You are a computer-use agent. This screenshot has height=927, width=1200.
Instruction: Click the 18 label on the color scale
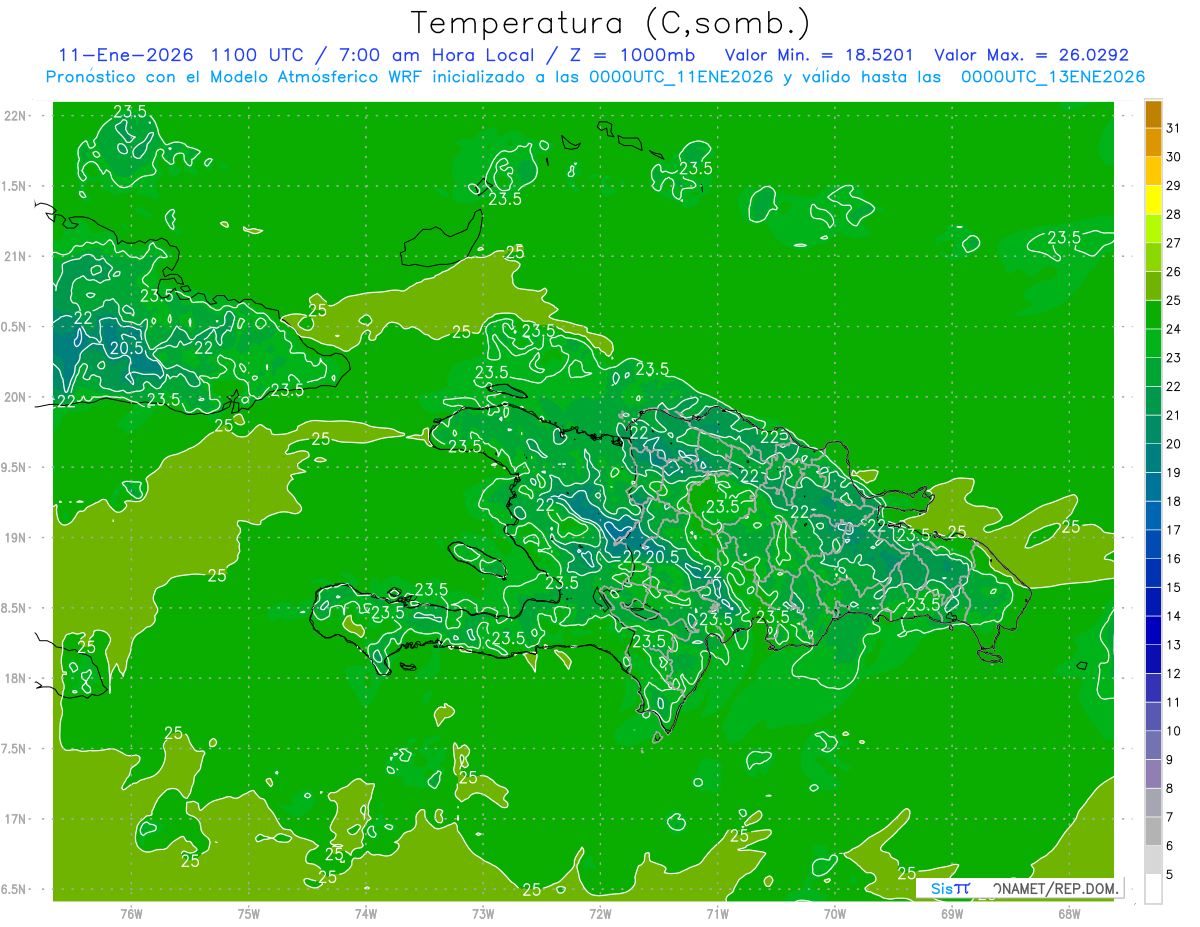click(1174, 501)
